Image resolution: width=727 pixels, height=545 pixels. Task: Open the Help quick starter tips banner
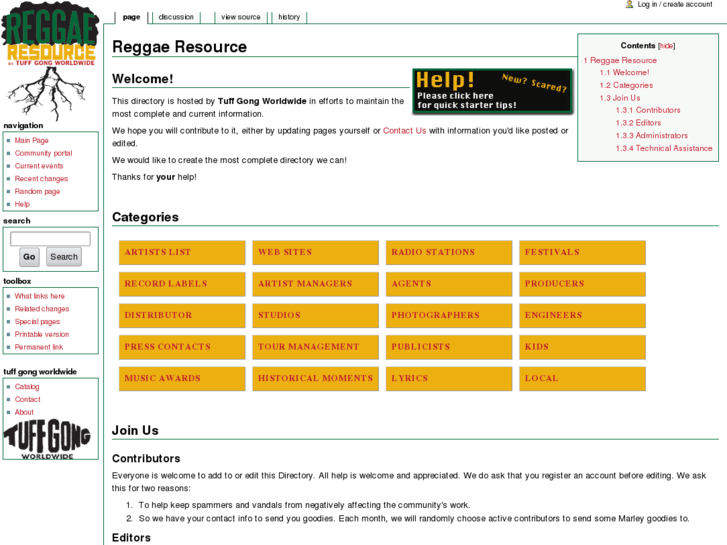[492, 91]
